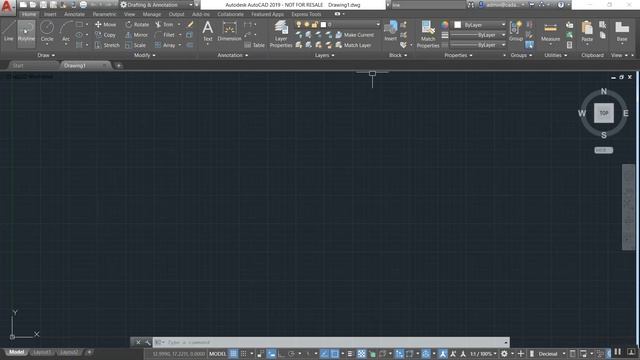Click the Move tool
Screen dimensions: 640x360
(x=105, y=24)
